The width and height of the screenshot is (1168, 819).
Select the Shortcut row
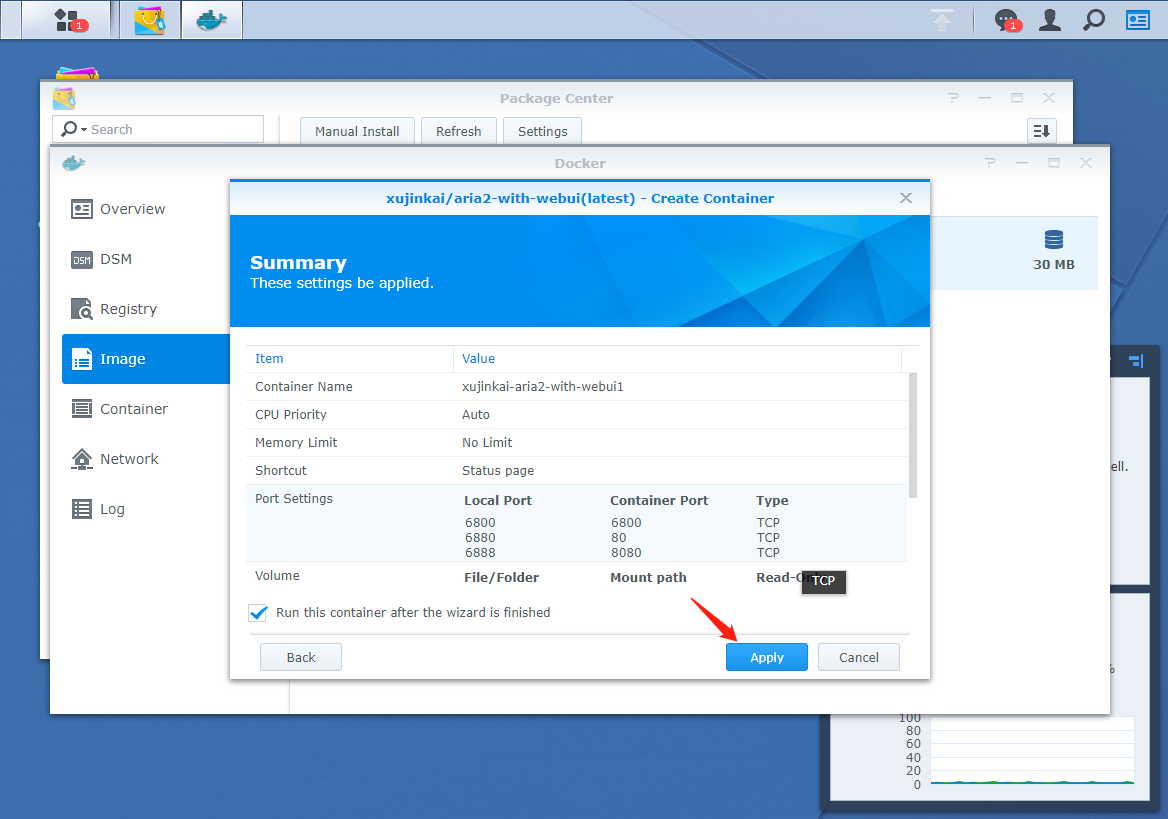(577, 470)
